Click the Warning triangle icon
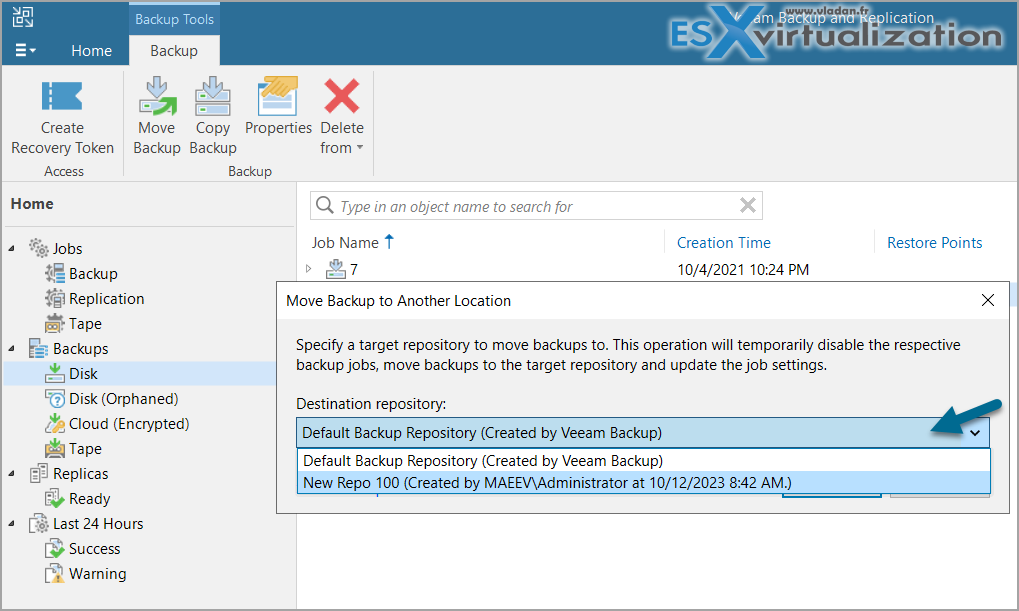 [55, 573]
